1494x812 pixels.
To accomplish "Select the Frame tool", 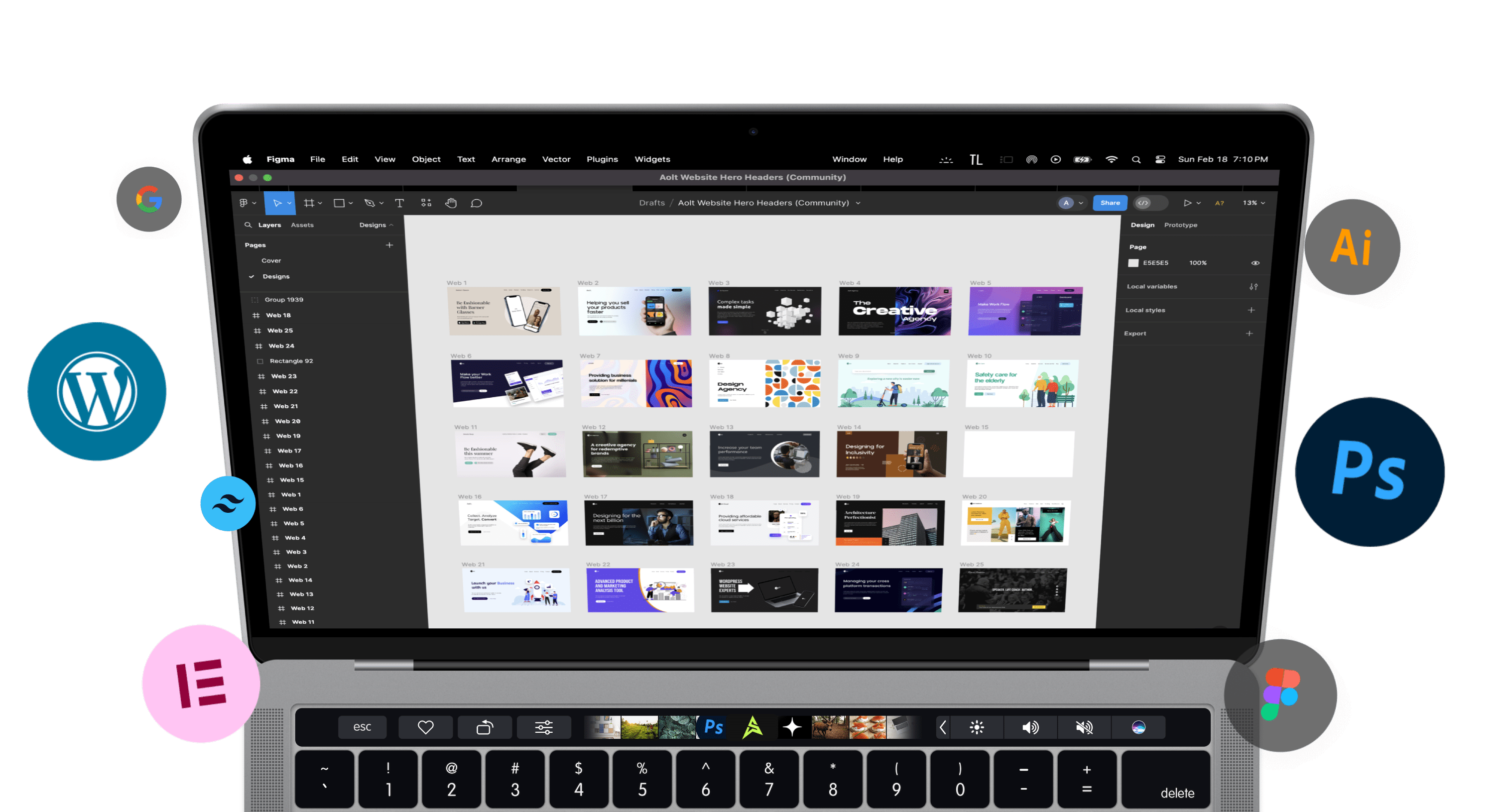I will point(309,203).
